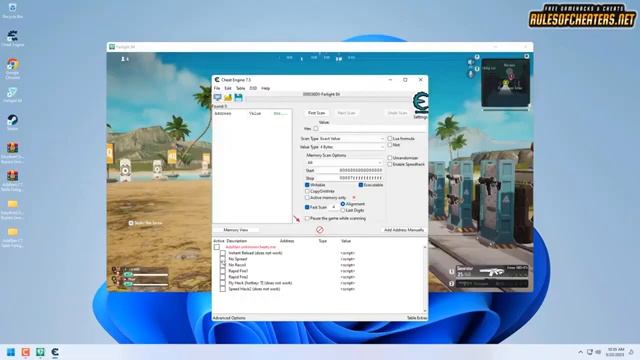Show hidden system tray icons
Screen dimensions: 640x360
pos(580,352)
